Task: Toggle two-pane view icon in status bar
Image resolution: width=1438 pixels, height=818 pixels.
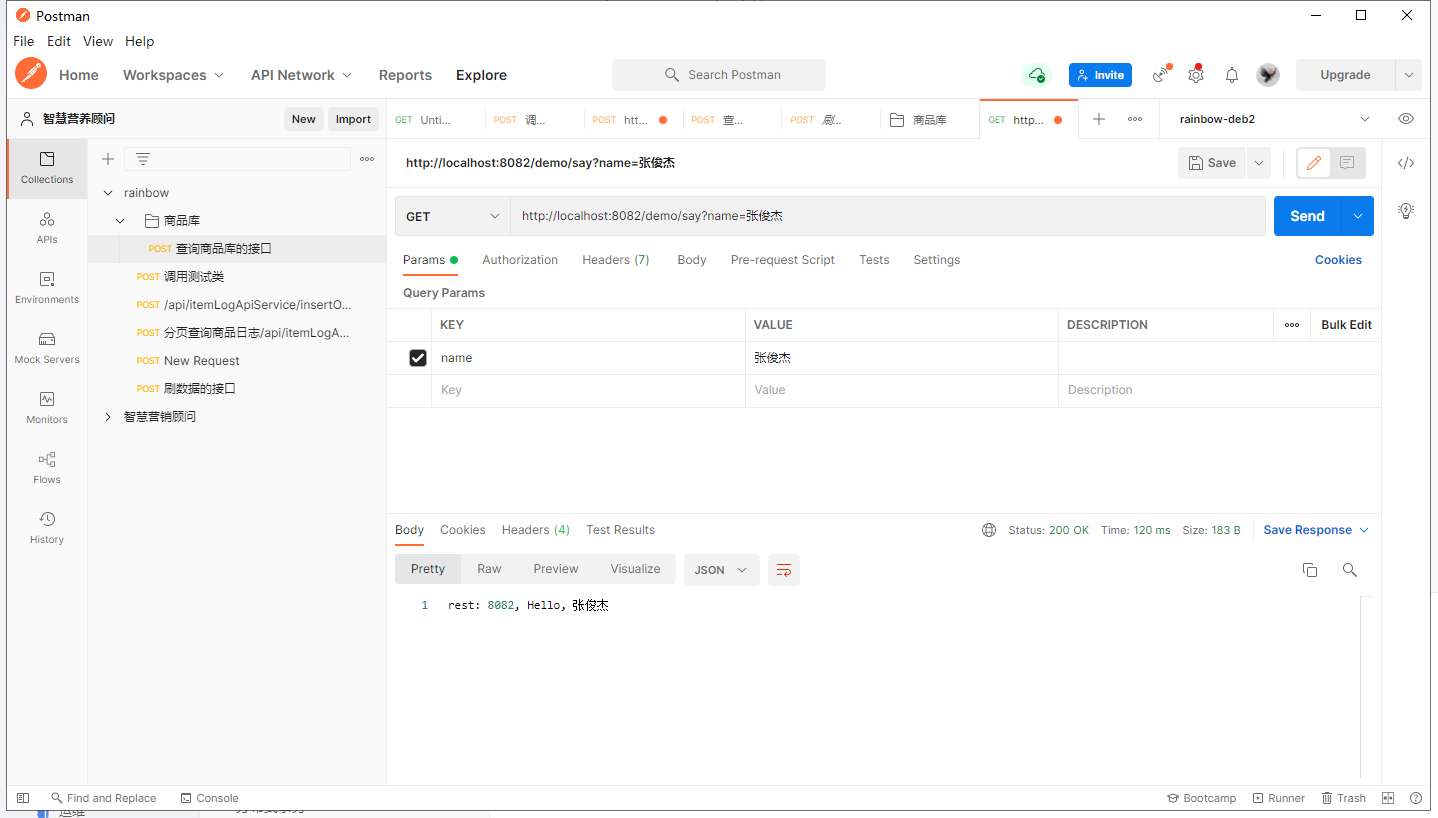Action: coord(1388,798)
